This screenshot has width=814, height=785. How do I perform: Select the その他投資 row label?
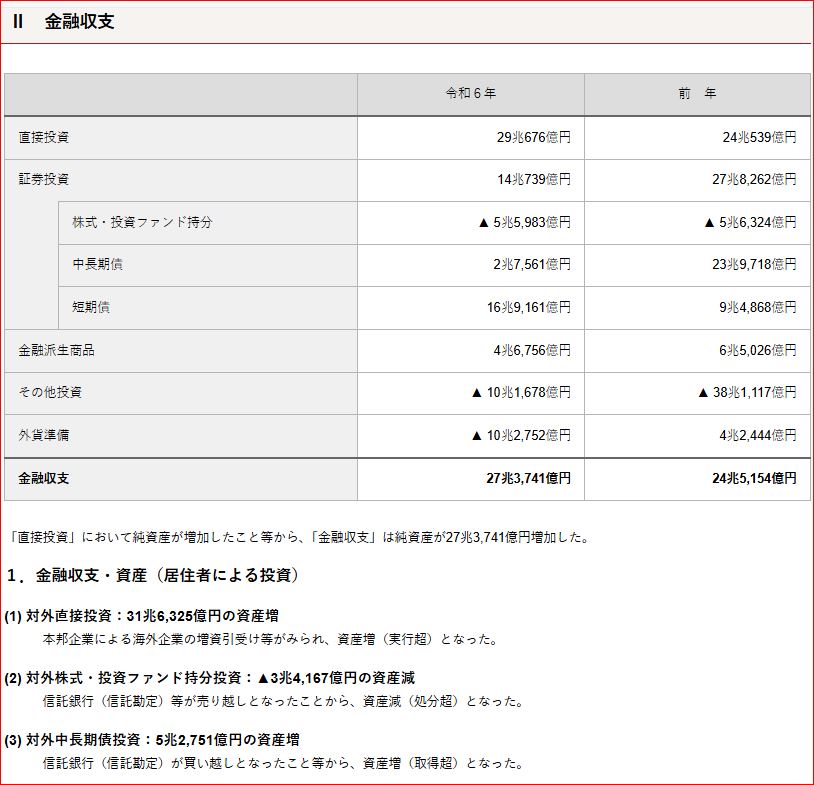tap(50, 392)
